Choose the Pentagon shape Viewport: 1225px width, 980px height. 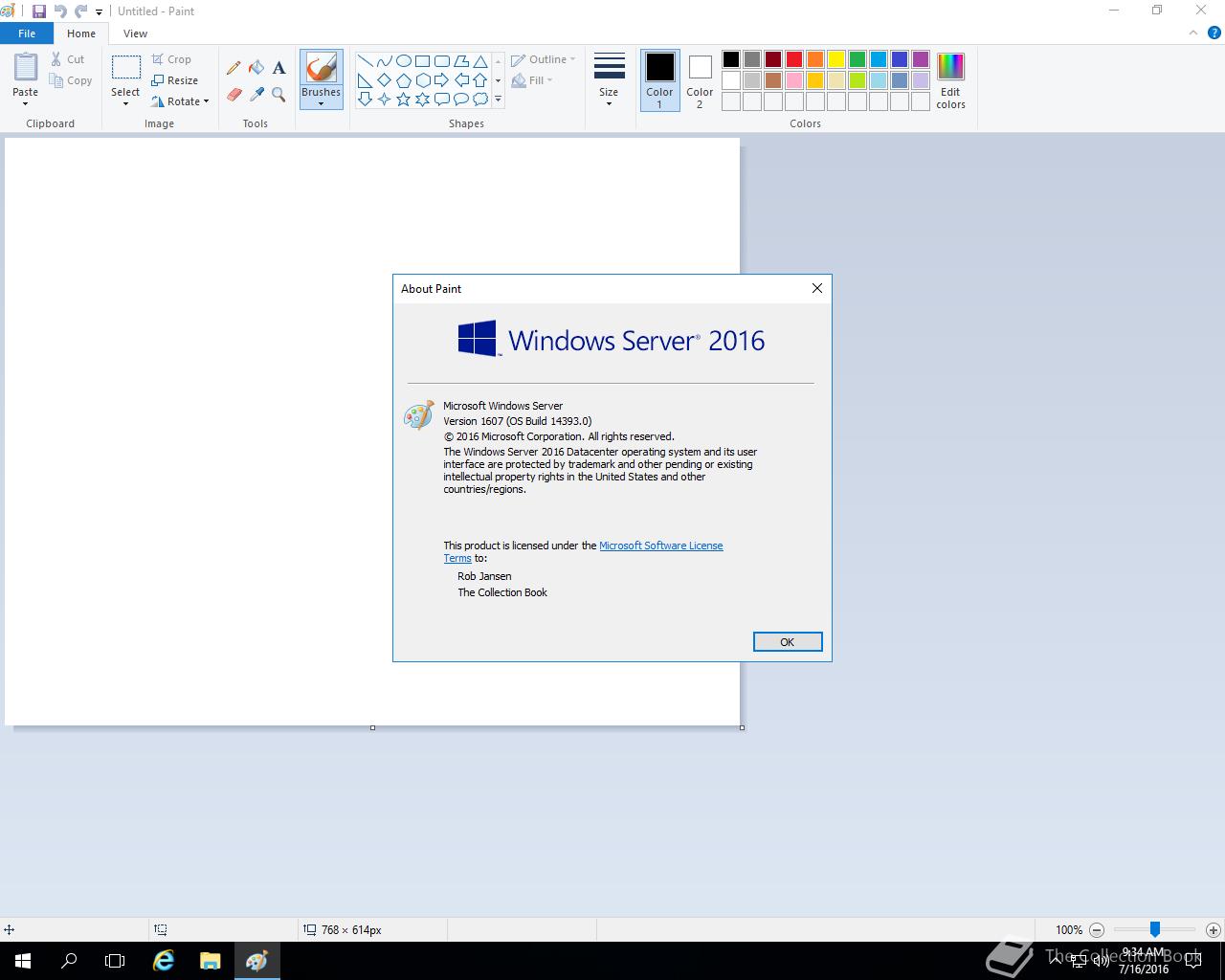coord(403,80)
